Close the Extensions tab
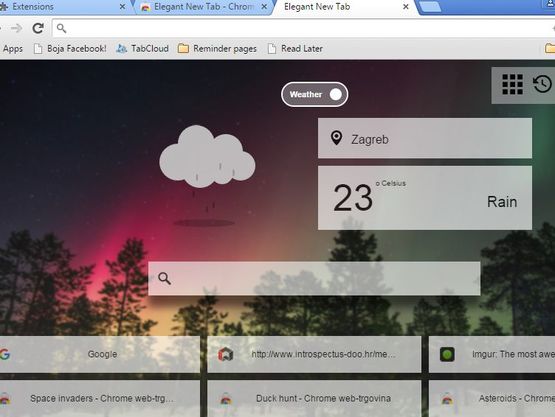The width and height of the screenshot is (555, 417). 122,7
